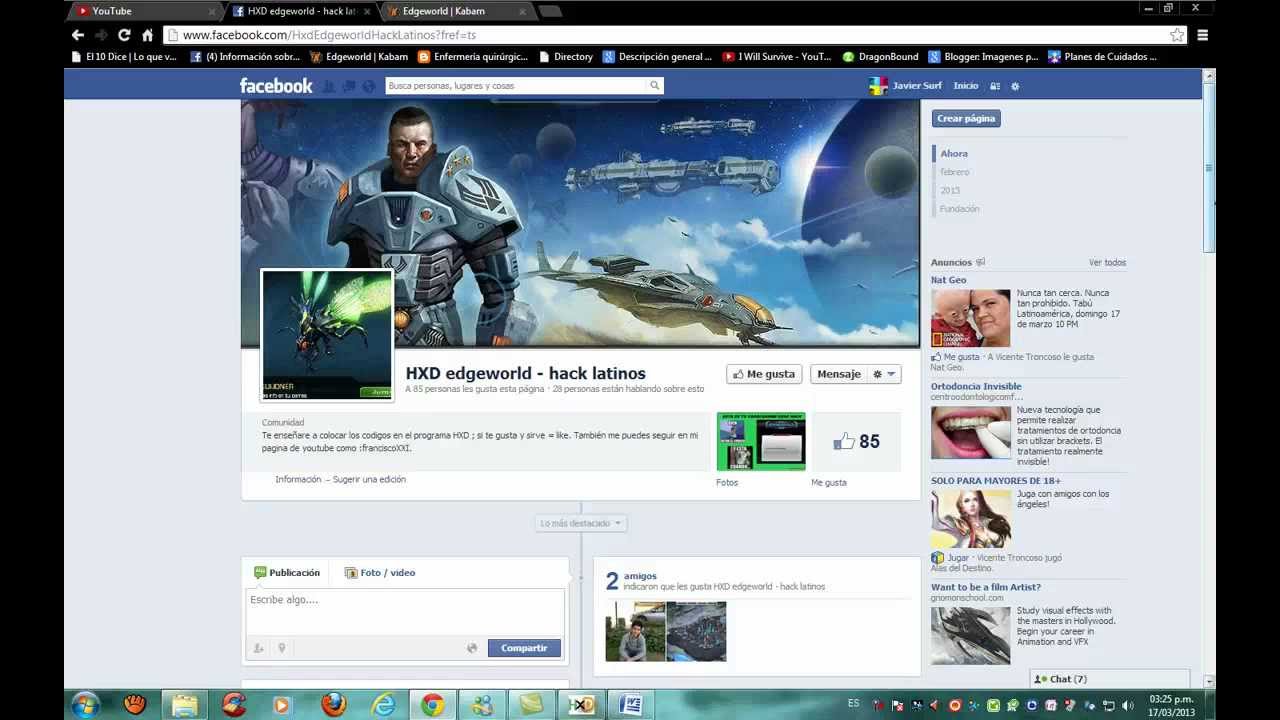Open the Javier Surf profile name link
The height and width of the screenshot is (720, 1280).
point(917,86)
